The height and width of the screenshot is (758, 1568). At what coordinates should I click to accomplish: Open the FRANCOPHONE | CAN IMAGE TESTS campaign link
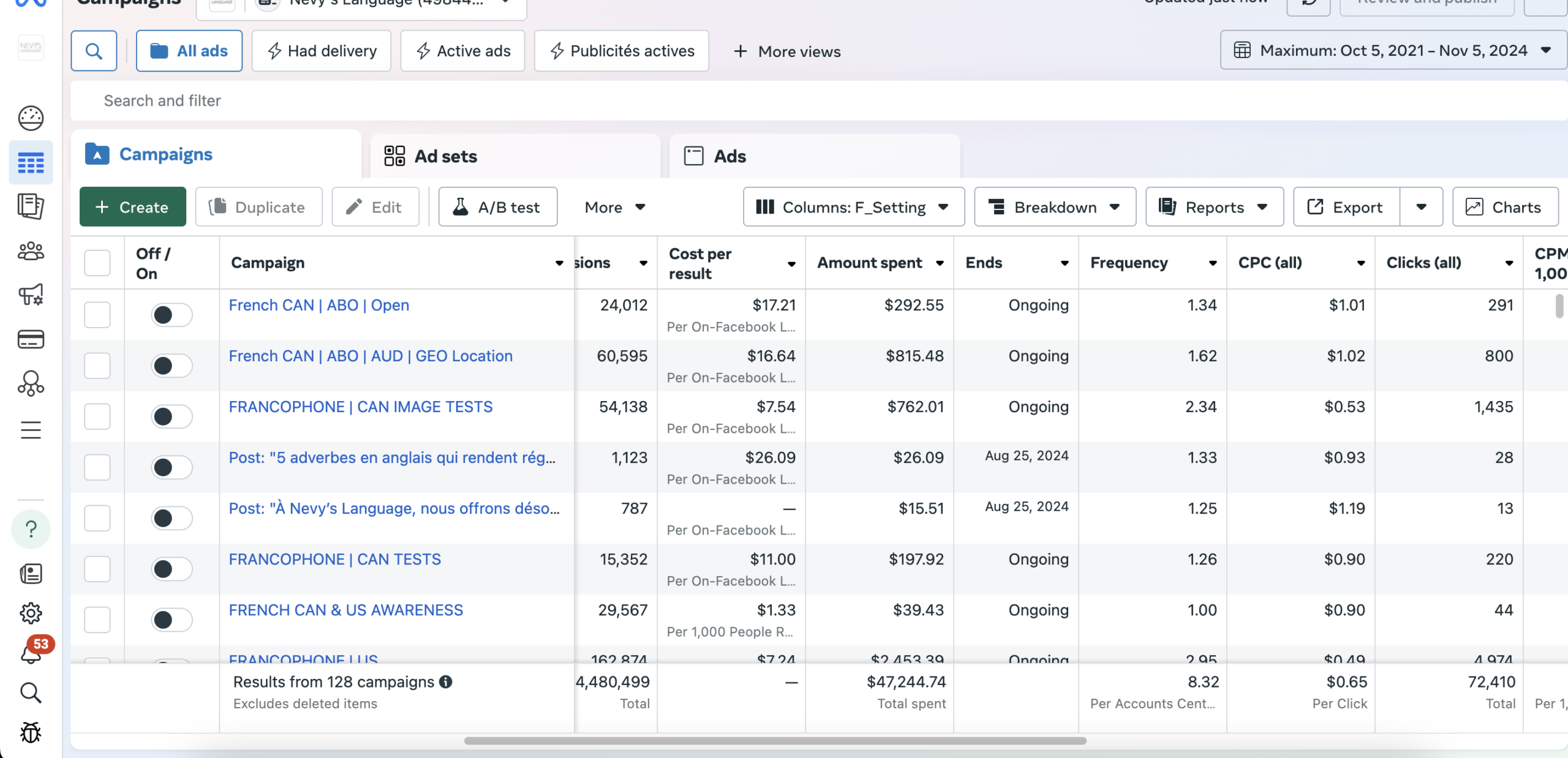(x=361, y=407)
